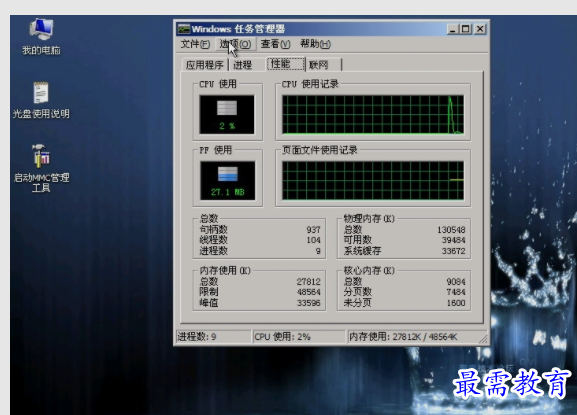Screen dimensions: 577x415
Task: Click the CPU 使用 meter showing 2 %
Action: pyautogui.click(x=227, y=114)
